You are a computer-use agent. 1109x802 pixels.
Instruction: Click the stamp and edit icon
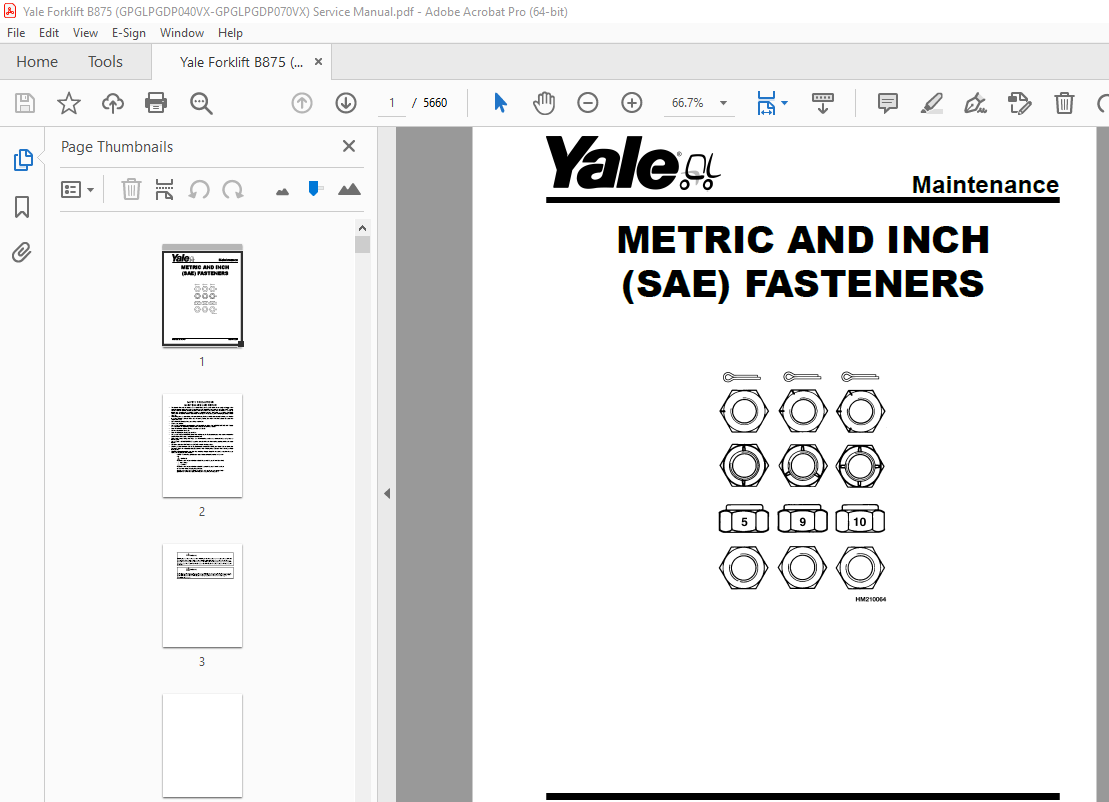coord(1019,103)
